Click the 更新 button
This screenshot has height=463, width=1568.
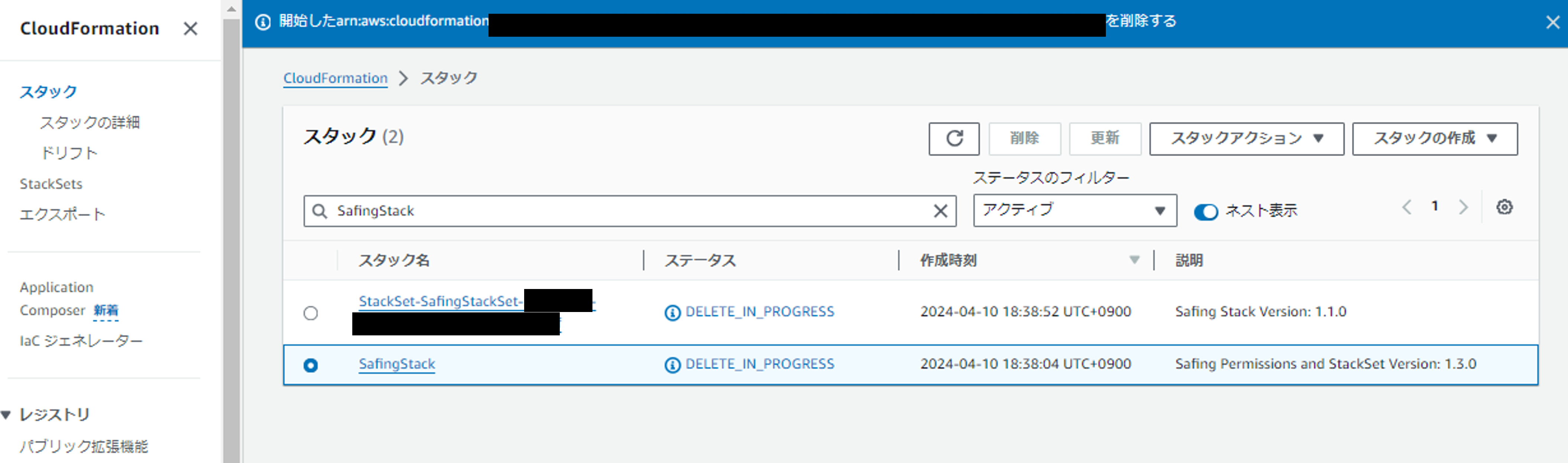(1105, 139)
